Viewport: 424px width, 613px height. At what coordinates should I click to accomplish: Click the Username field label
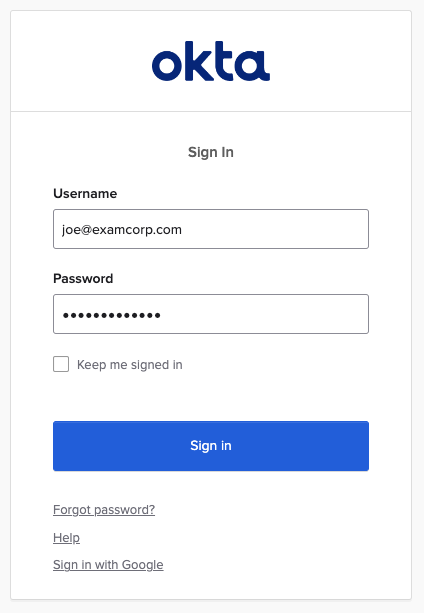tap(85, 194)
